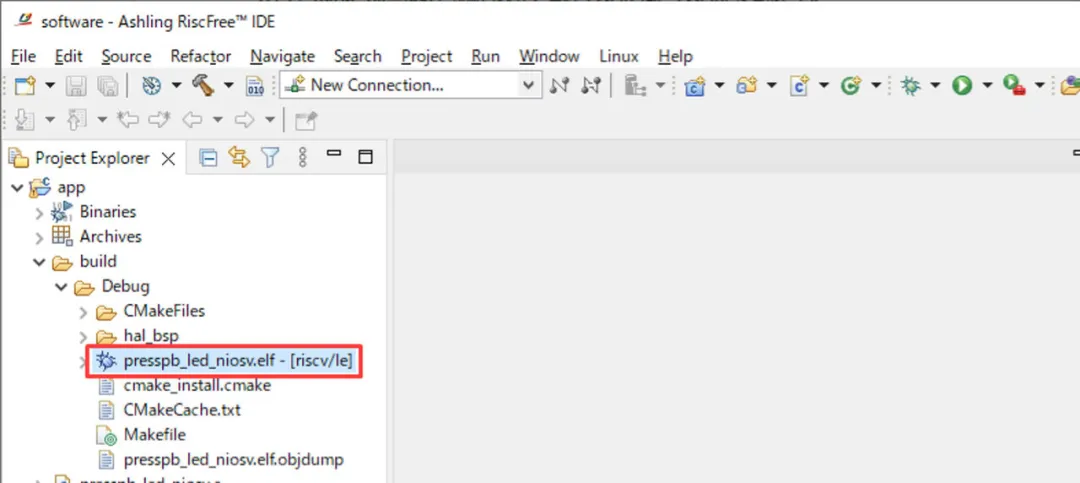Click the connect icon right of New Connection
1080x483 pixels.
[x=560, y=85]
